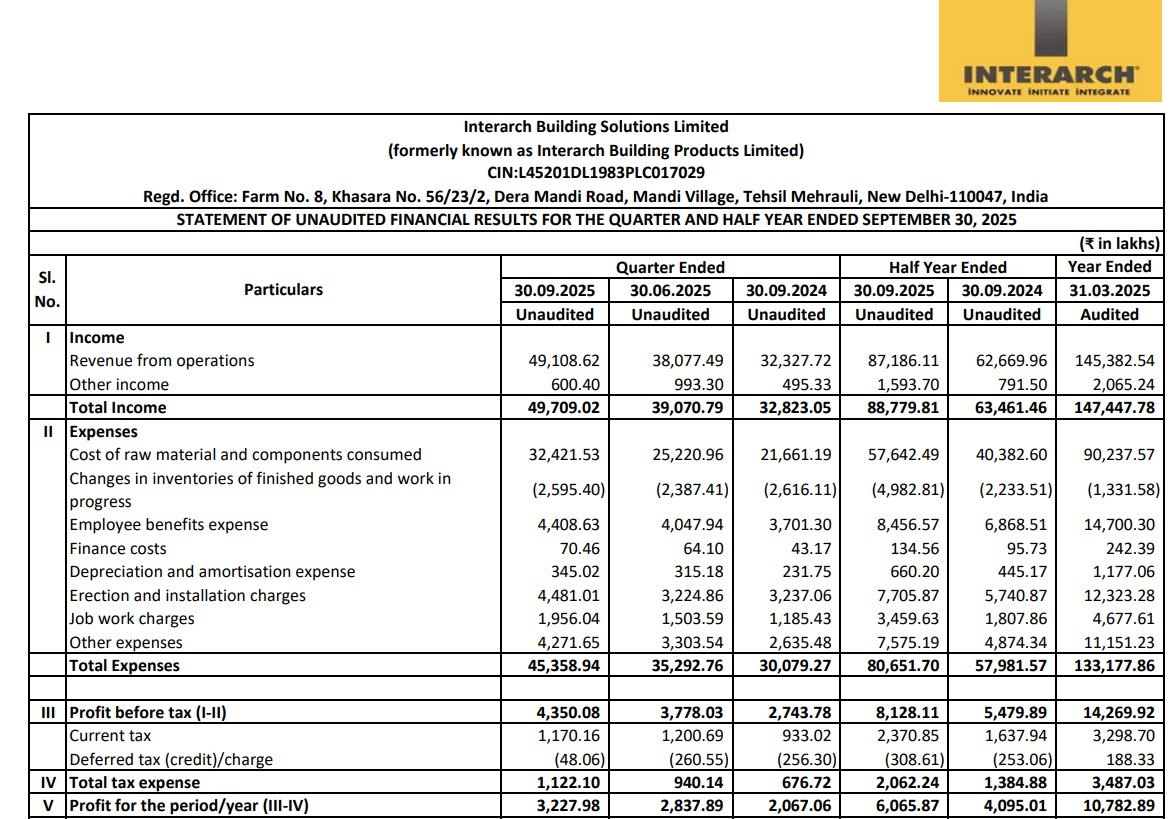Click profit for year value 10,782.89
The width and height of the screenshot is (1176, 819).
coord(1119,806)
